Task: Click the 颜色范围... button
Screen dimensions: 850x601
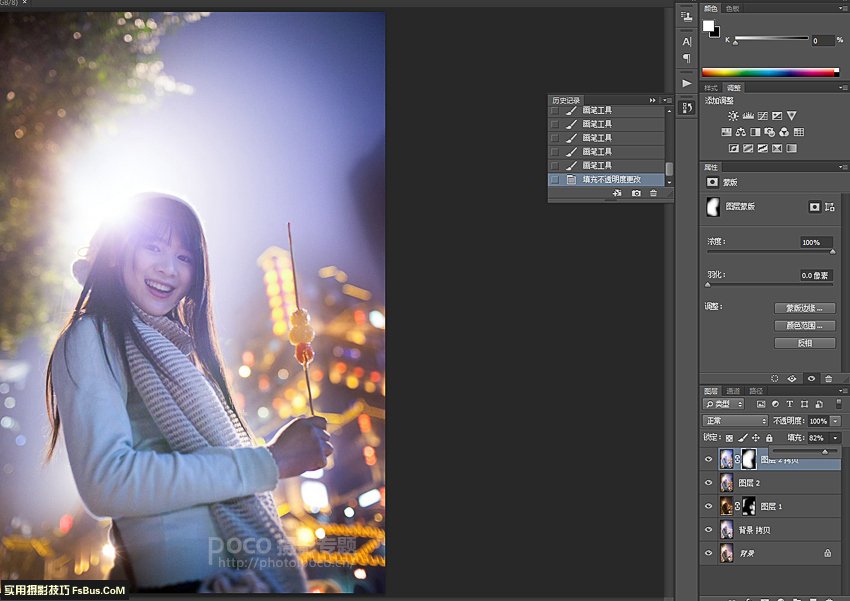Action: pyautogui.click(x=804, y=326)
